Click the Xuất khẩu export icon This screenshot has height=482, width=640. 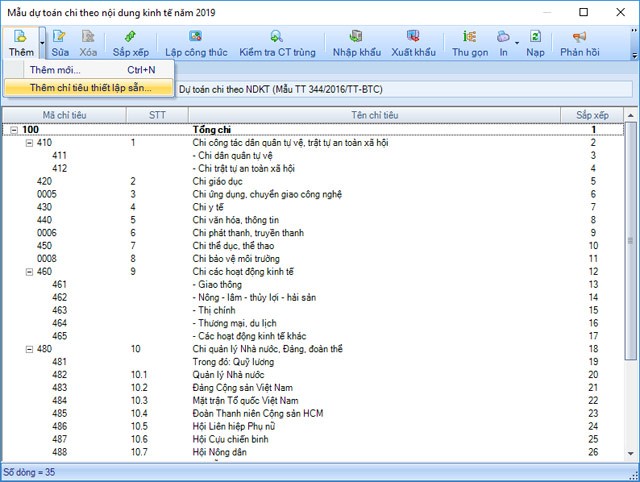(414, 37)
